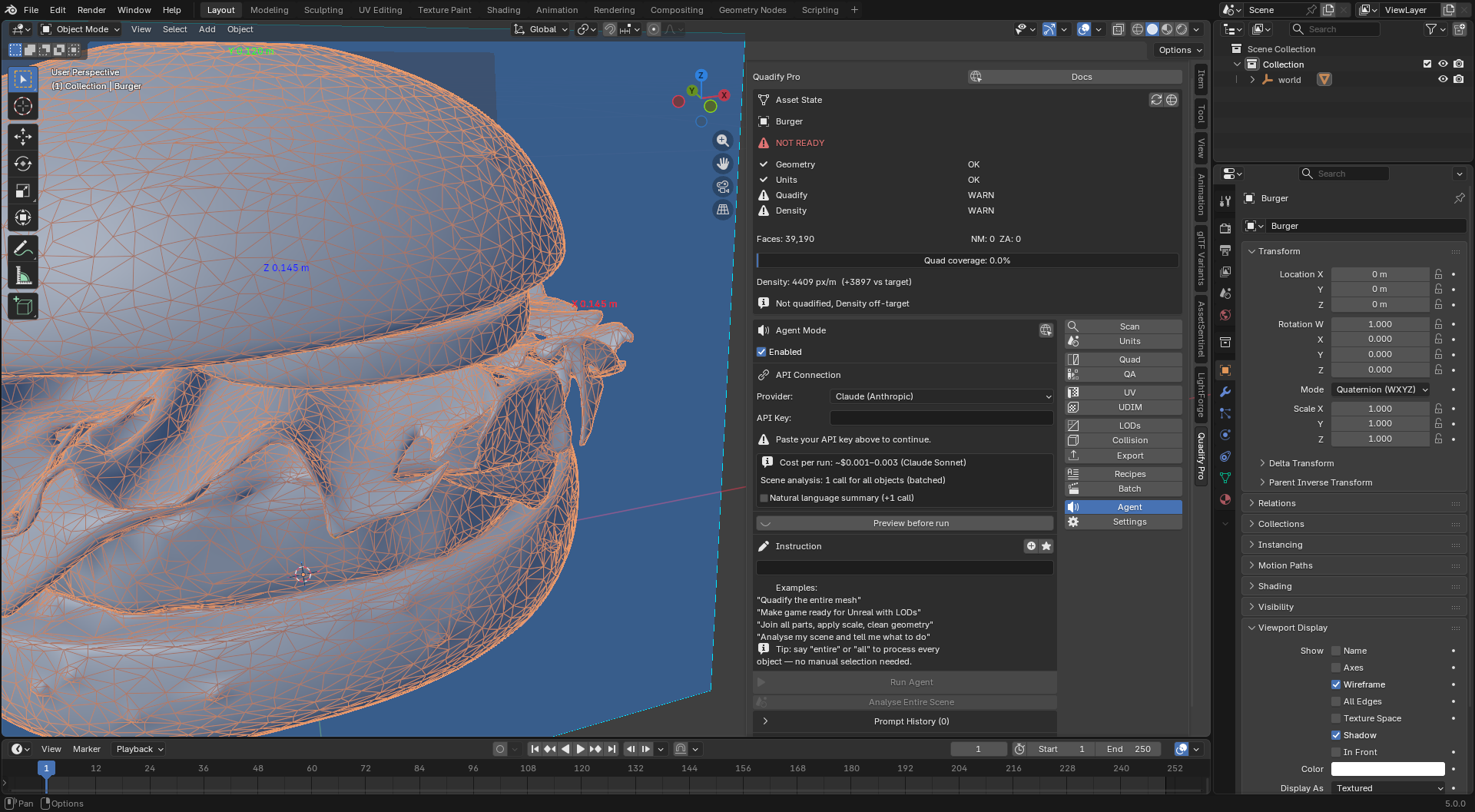Image resolution: width=1475 pixels, height=812 pixels.
Task: Open the Modifiers wrench properties tab
Action: tap(1225, 392)
